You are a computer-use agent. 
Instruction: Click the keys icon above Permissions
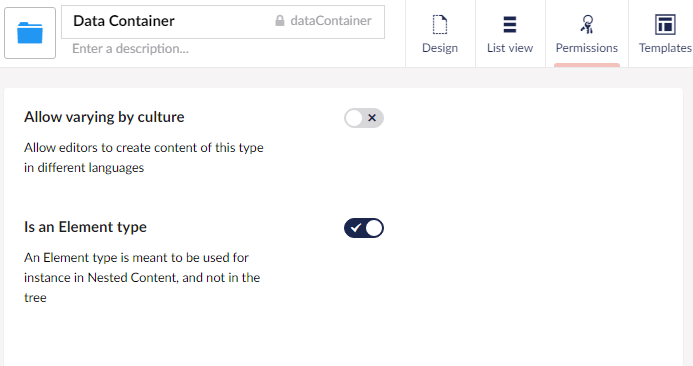[586, 24]
